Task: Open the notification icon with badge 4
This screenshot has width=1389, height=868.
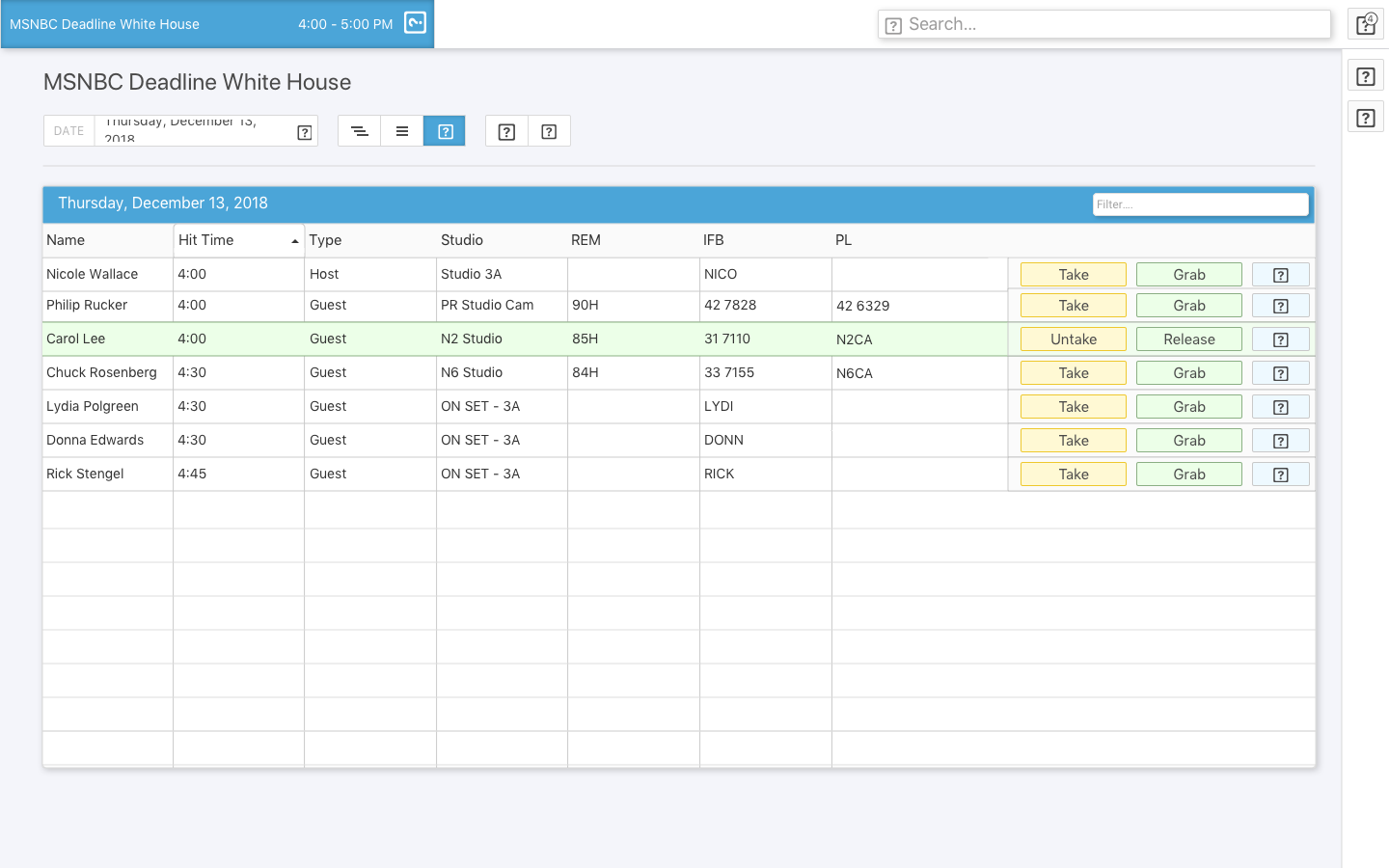Action: pos(1365,24)
